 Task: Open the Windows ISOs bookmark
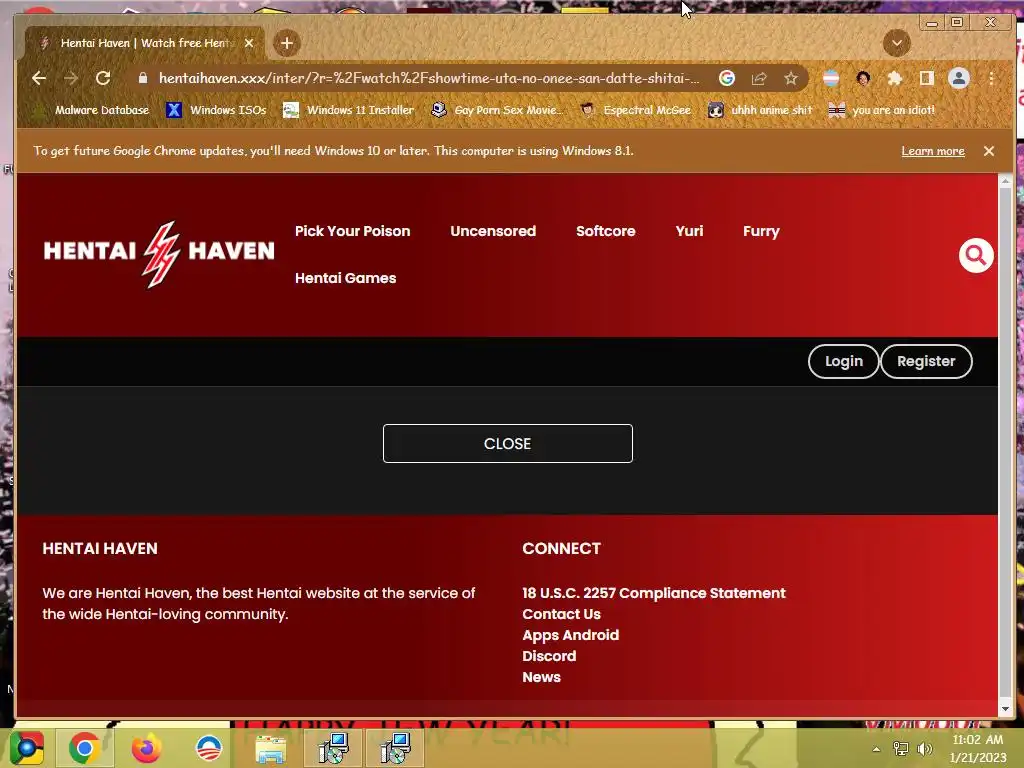pyautogui.click(x=217, y=110)
